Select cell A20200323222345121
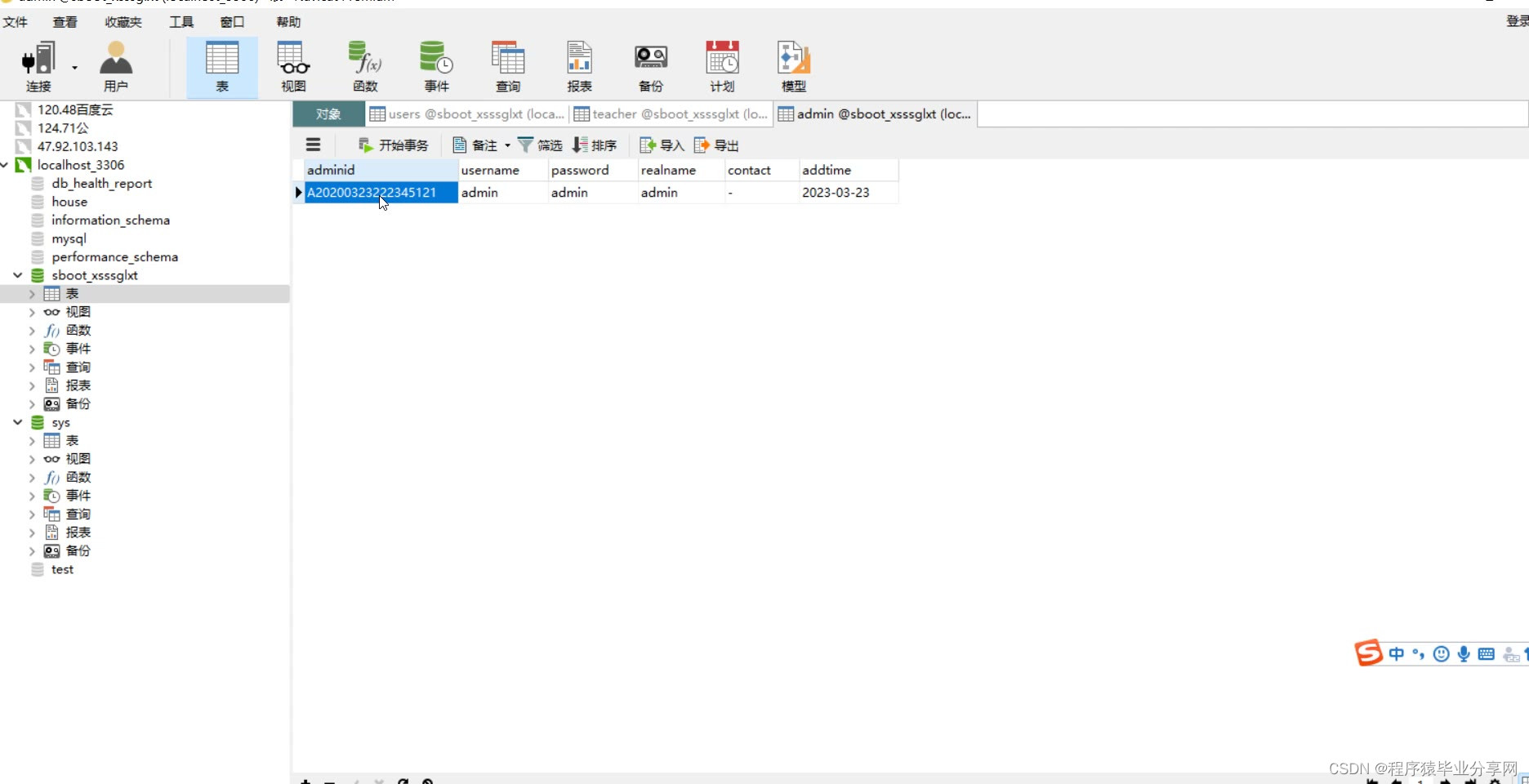 pos(381,193)
